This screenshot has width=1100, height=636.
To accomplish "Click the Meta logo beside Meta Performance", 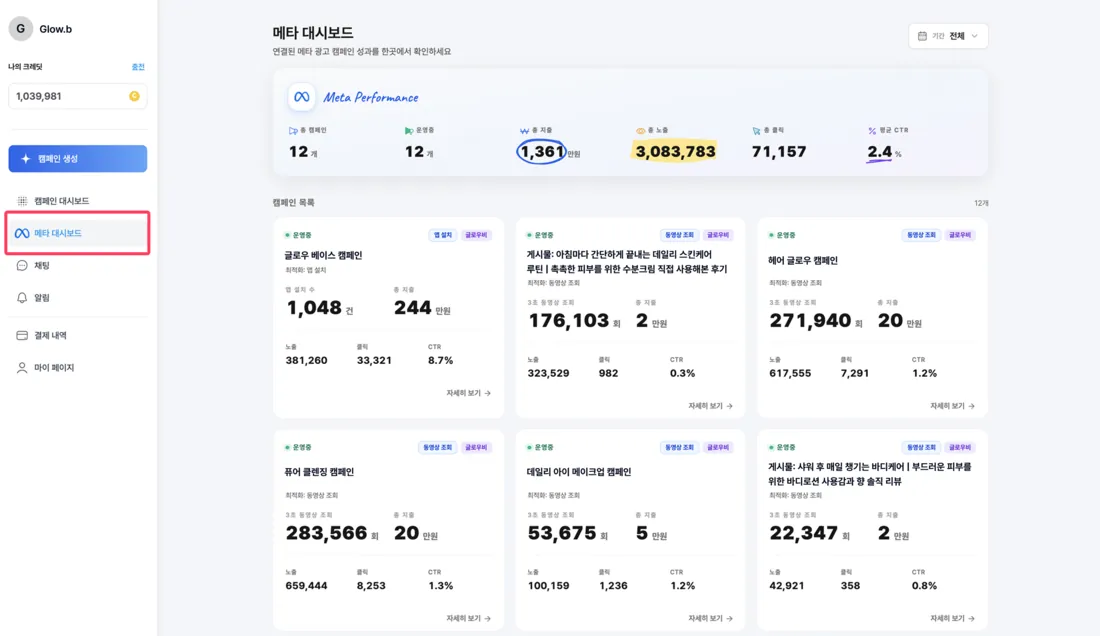I will coord(302,97).
